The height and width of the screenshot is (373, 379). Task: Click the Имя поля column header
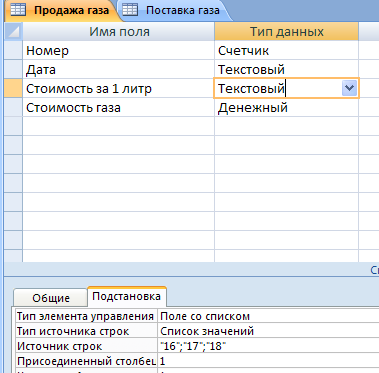(x=119, y=32)
